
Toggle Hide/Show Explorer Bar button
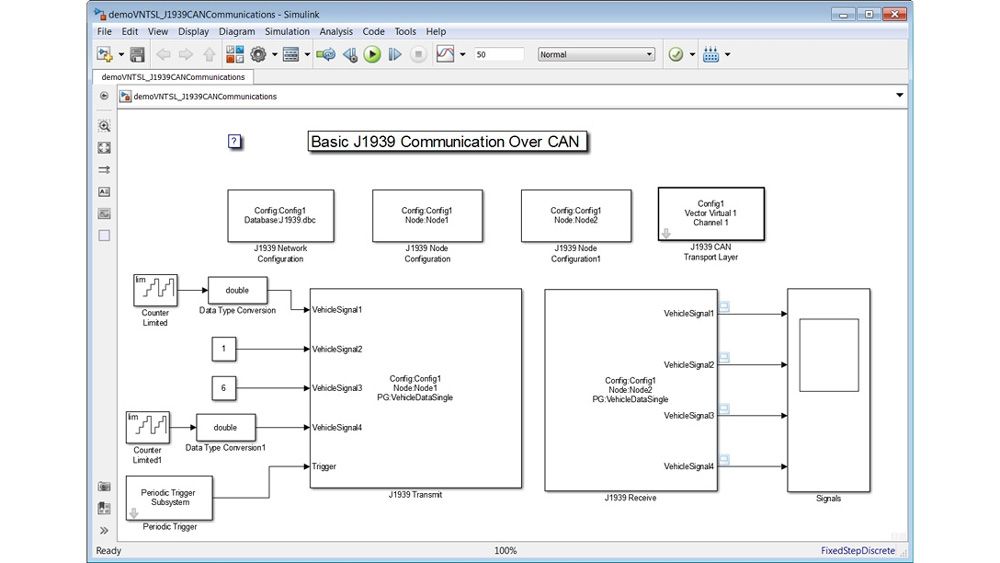(104, 97)
